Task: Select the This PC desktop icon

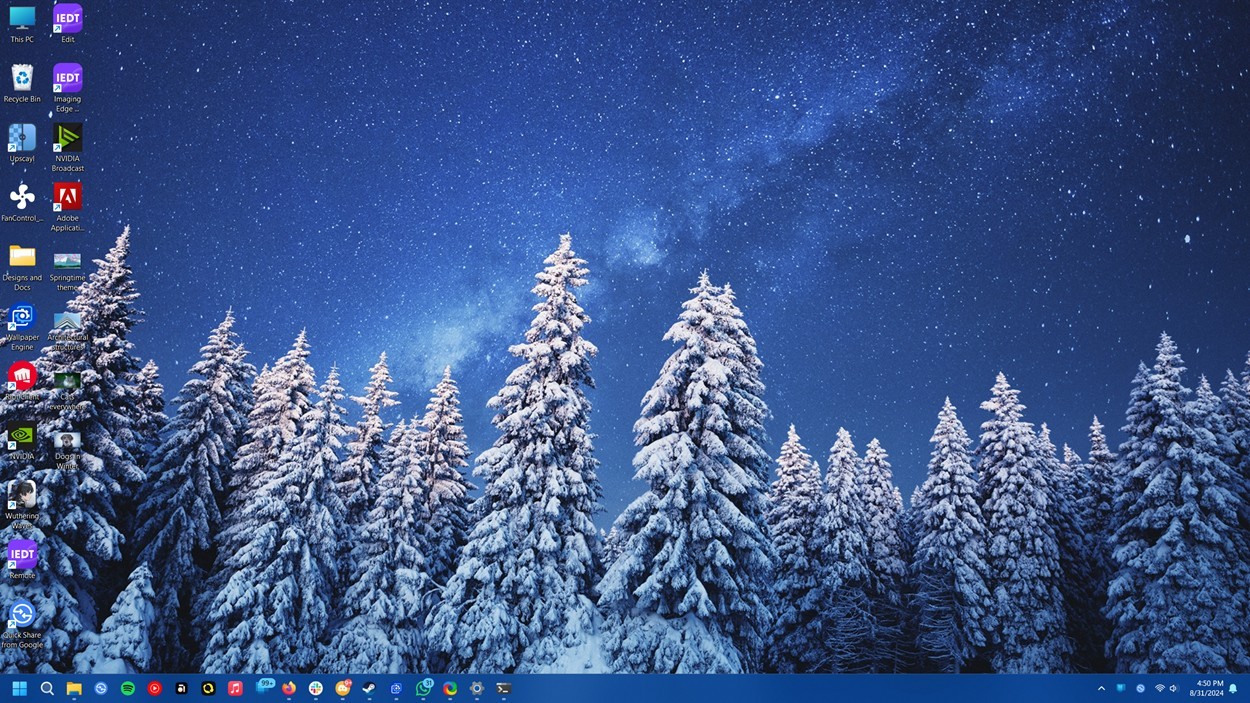Action: pyautogui.click(x=22, y=24)
